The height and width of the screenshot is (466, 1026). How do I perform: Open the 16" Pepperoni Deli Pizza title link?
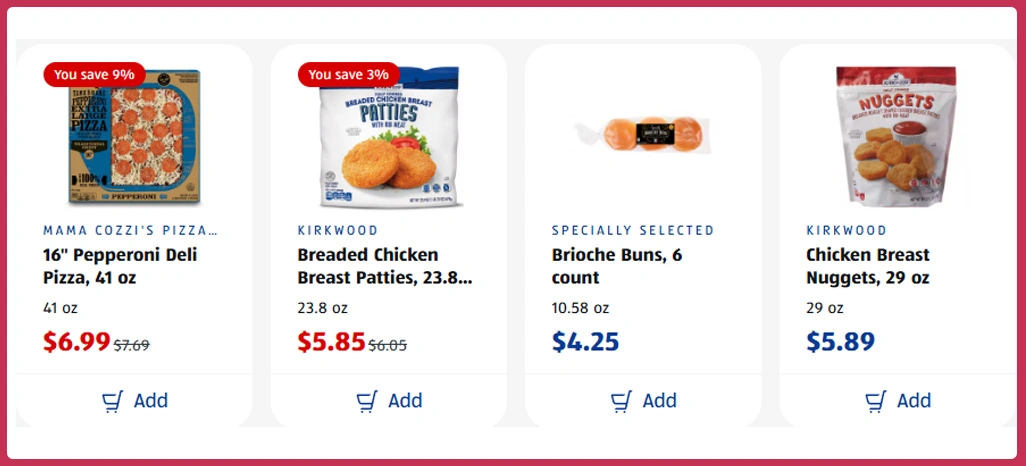(120, 266)
